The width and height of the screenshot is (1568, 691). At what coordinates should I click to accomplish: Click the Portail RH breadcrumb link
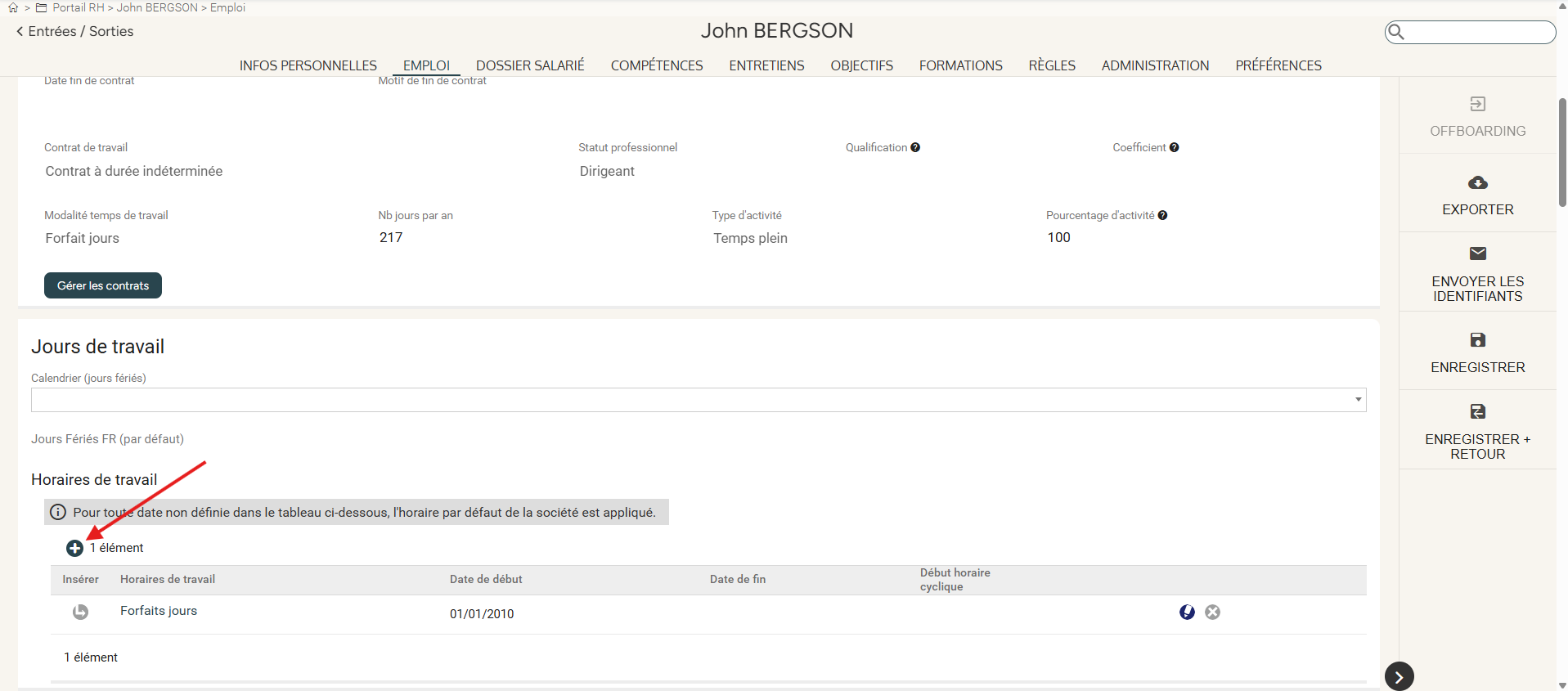[x=78, y=7]
